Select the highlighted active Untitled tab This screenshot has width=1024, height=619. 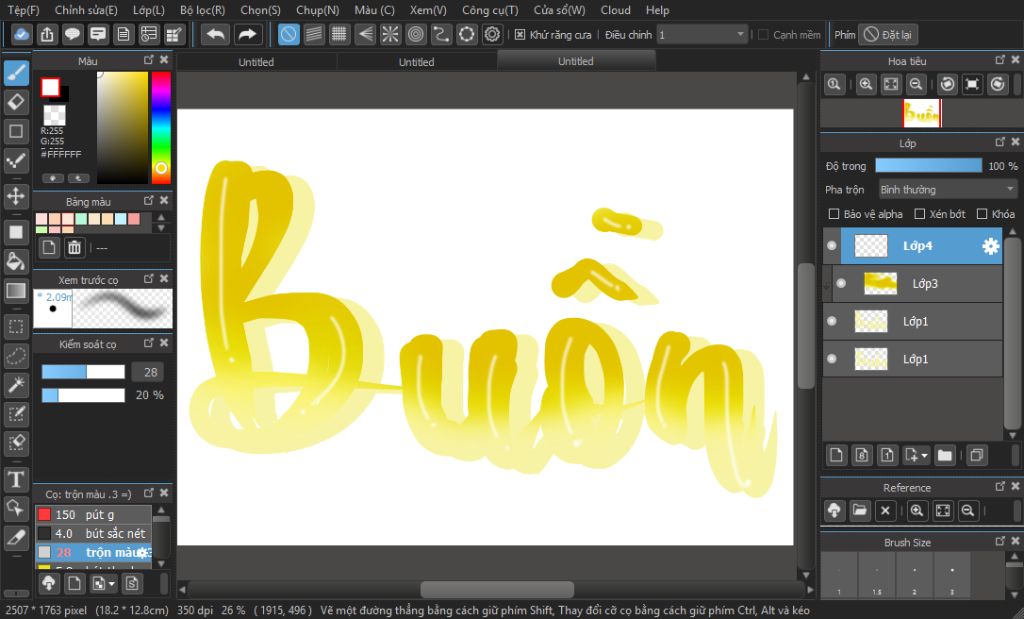[575, 61]
